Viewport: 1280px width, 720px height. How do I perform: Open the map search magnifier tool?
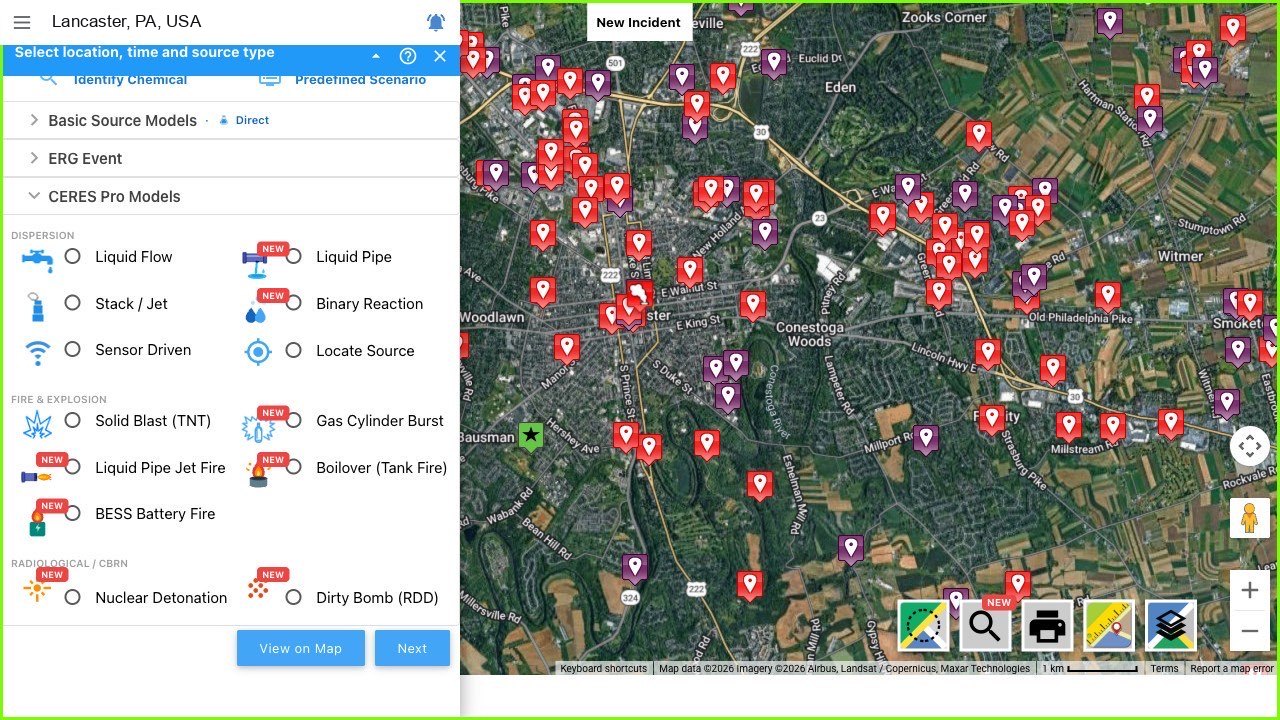coord(985,626)
